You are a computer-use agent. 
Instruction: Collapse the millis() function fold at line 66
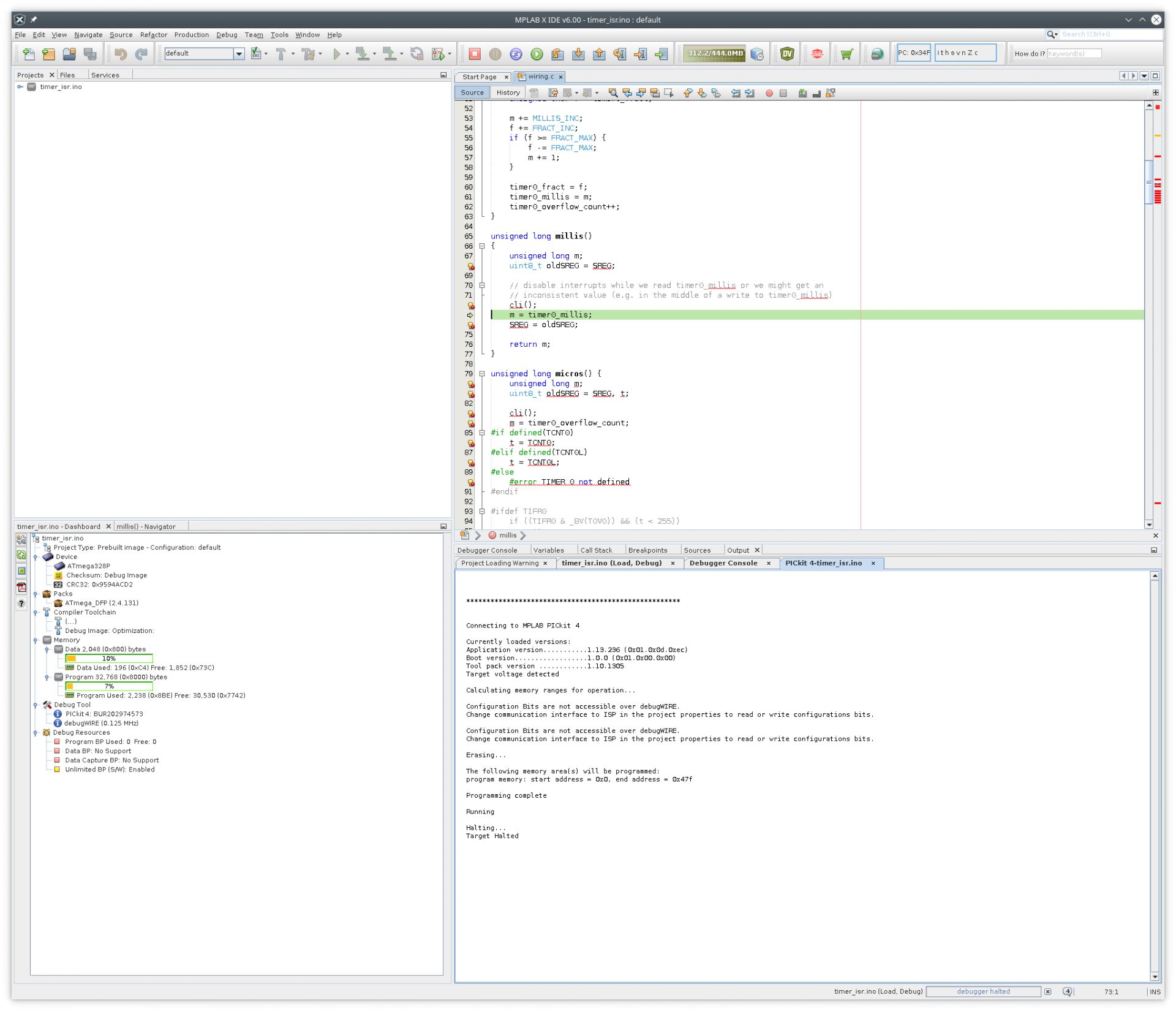tap(482, 246)
